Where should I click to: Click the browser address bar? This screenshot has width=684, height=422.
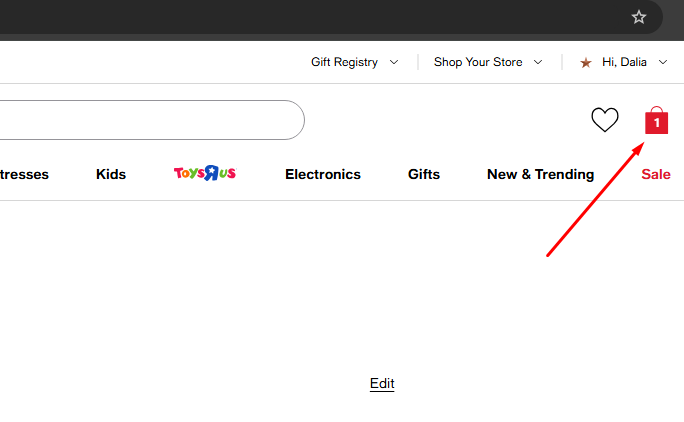click(300, 17)
